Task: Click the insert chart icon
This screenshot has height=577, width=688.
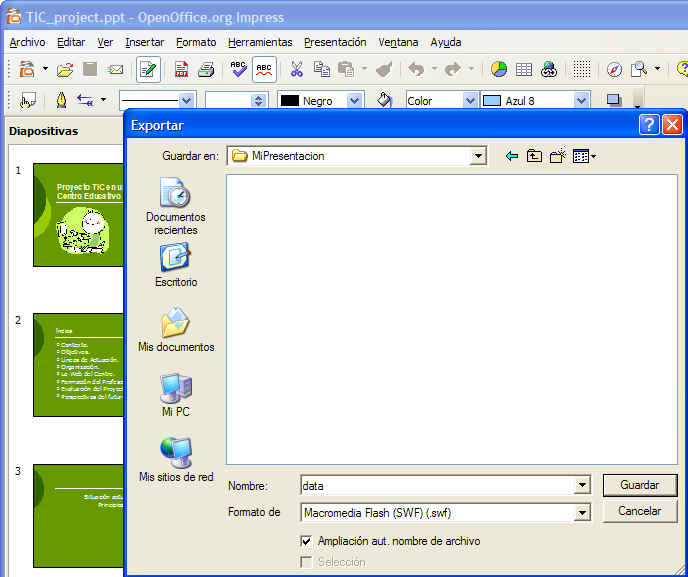Action: (498, 69)
